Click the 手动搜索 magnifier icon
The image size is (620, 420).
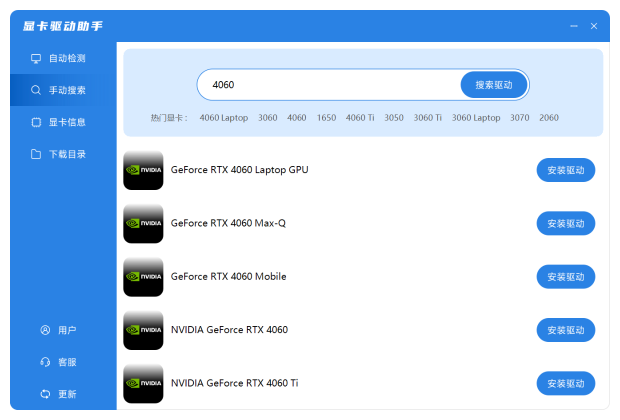(x=36, y=90)
